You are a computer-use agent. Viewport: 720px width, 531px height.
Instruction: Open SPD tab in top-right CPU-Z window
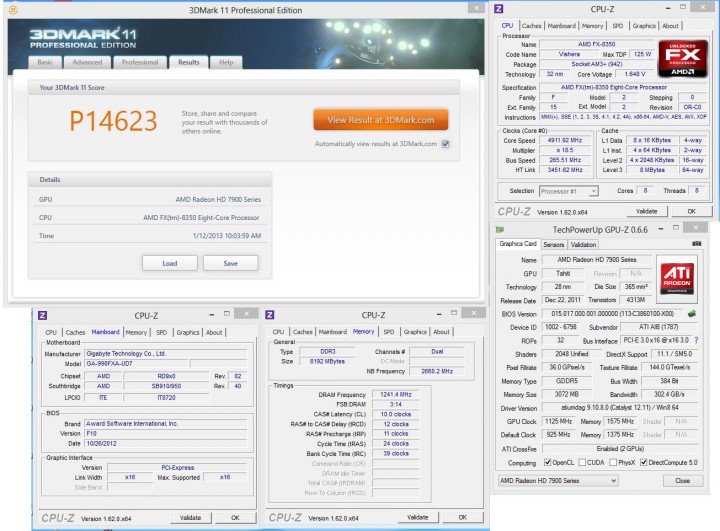click(x=618, y=26)
